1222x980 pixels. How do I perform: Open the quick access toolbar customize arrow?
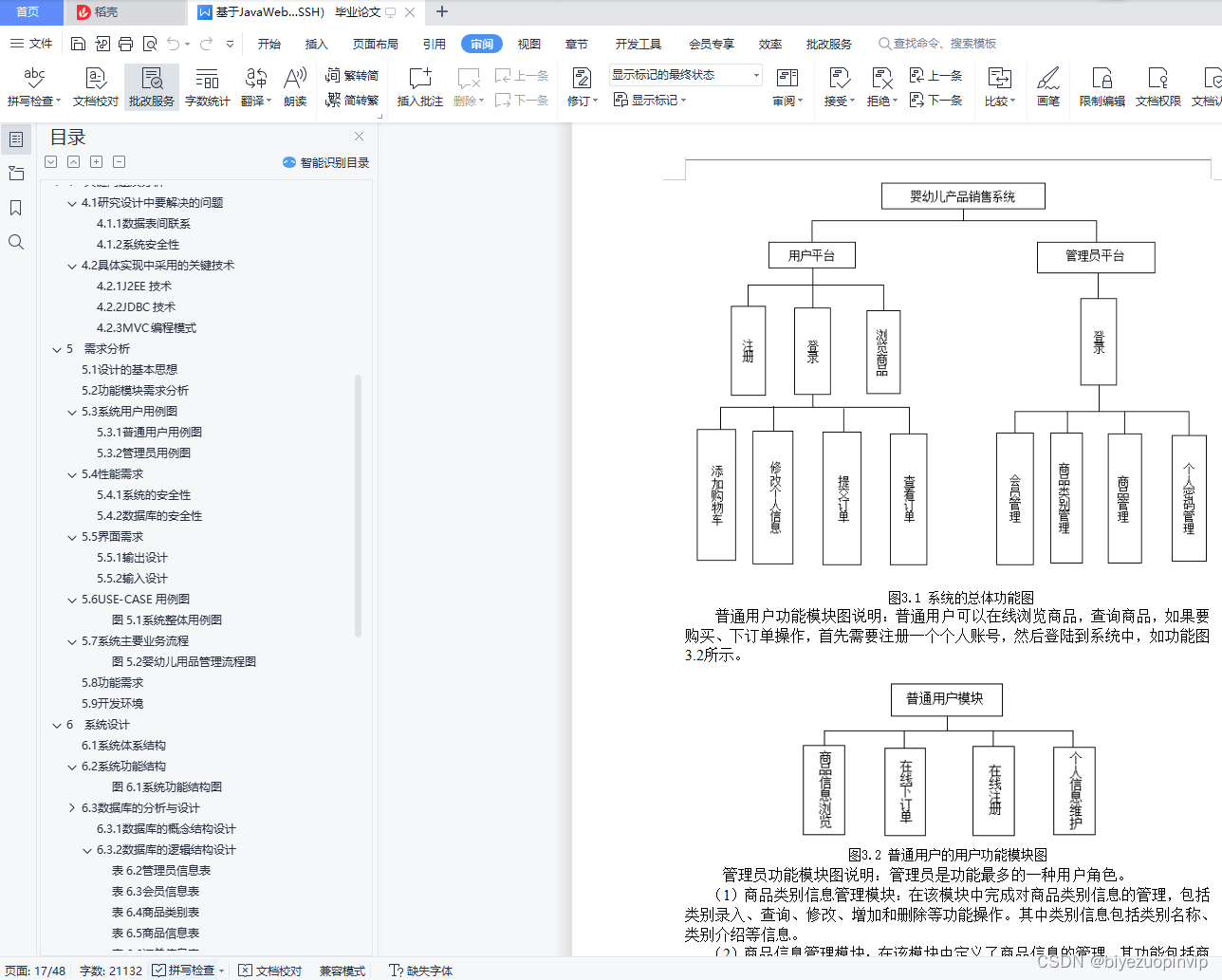pos(231,44)
